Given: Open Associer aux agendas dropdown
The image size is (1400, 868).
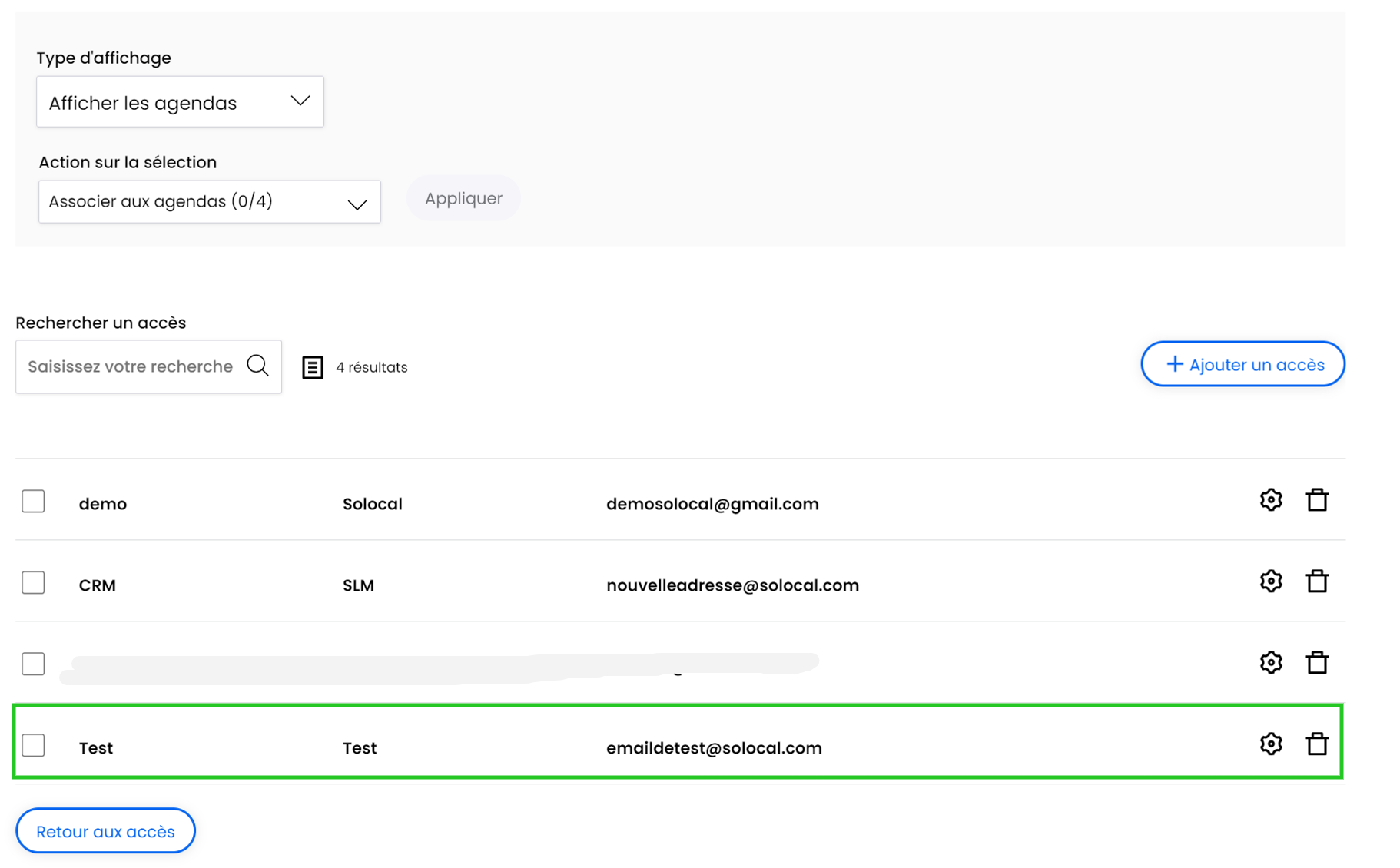Looking at the screenshot, I should [210, 202].
